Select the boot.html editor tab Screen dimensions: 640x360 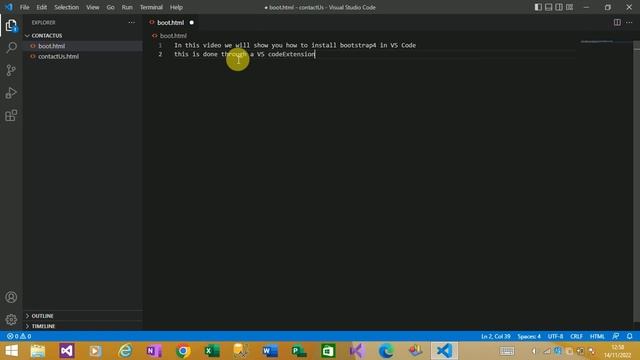coord(171,22)
